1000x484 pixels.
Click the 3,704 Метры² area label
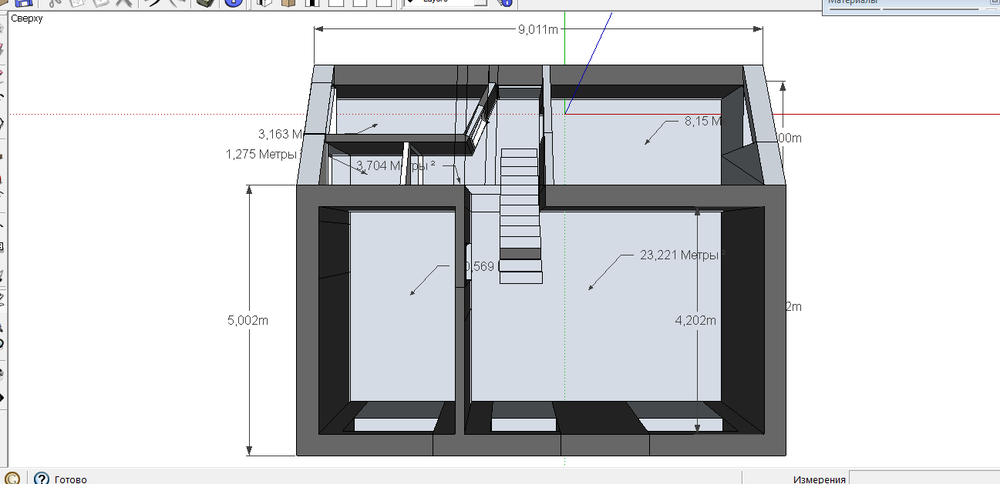[x=394, y=166]
